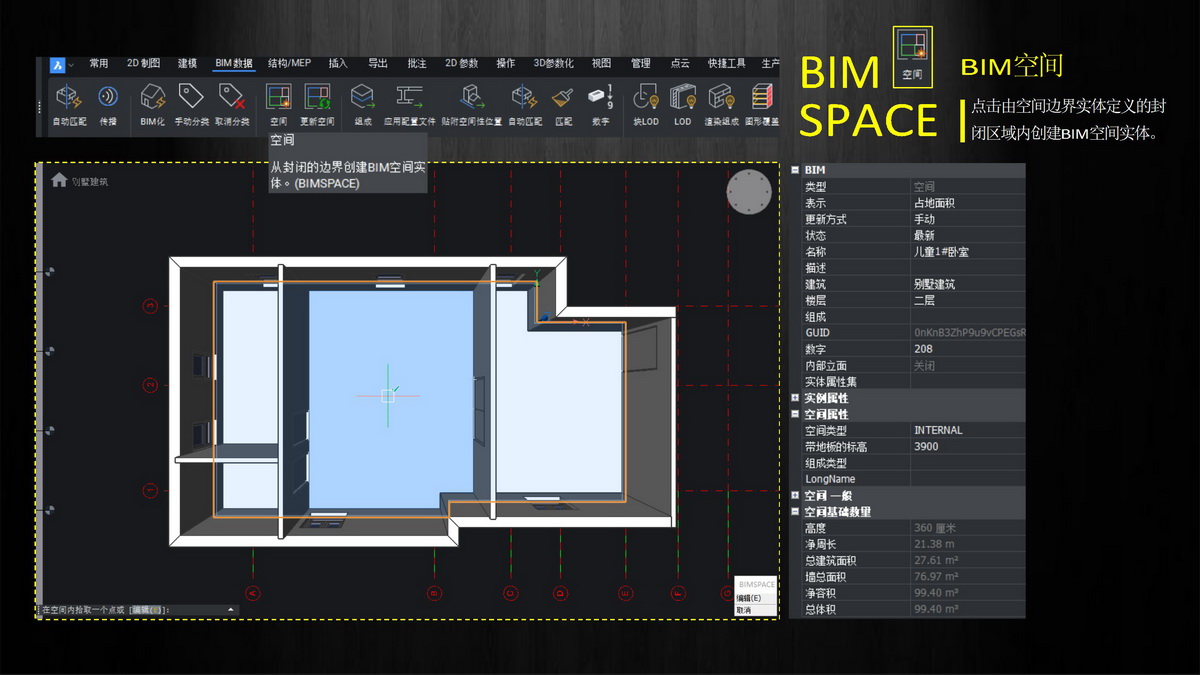Click the BIM空间 icon in the slide title

click(x=912, y=58)
